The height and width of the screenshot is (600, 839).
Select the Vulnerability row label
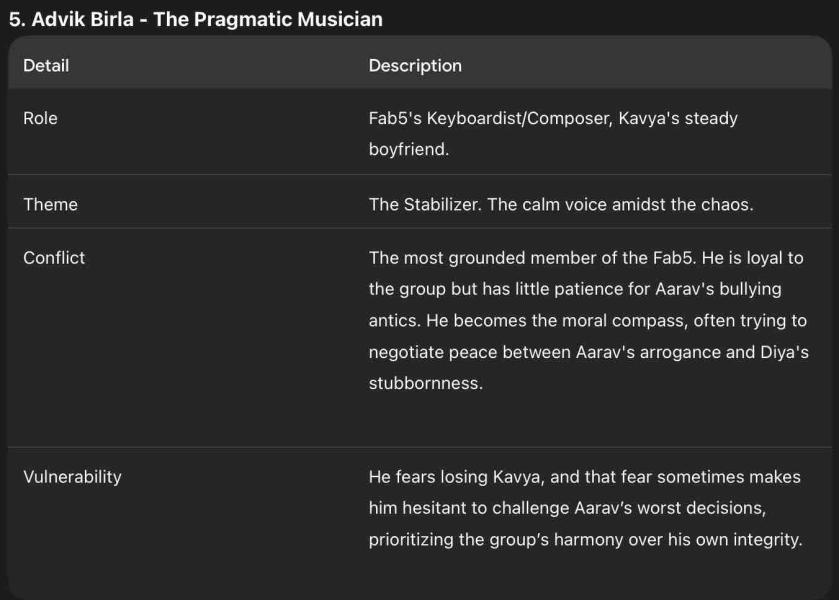72,476
